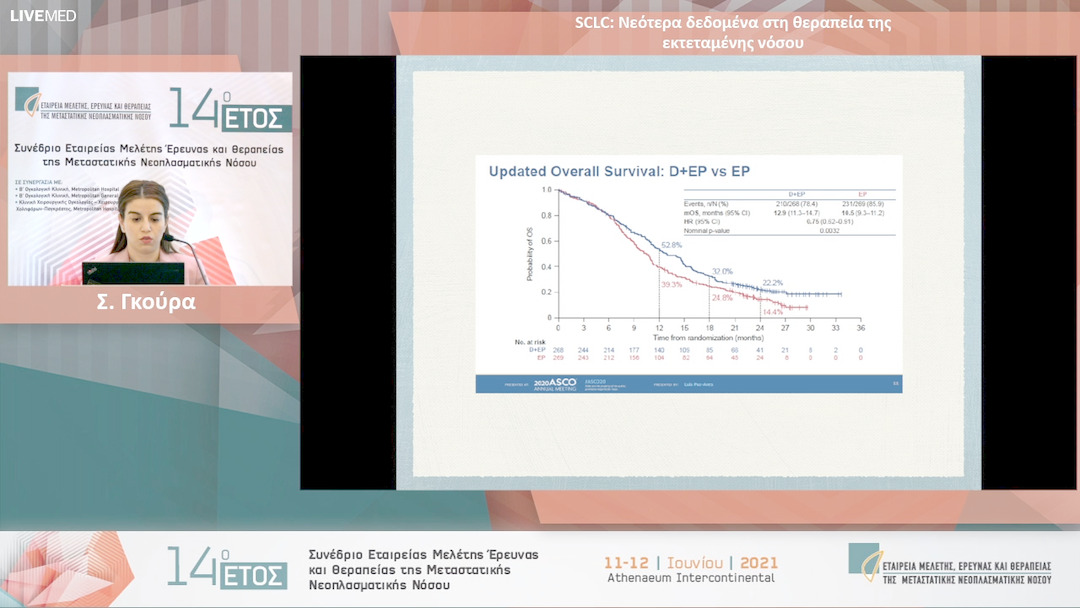
Task: Click the conference title in the bottom banner
Action: (425, 569)
